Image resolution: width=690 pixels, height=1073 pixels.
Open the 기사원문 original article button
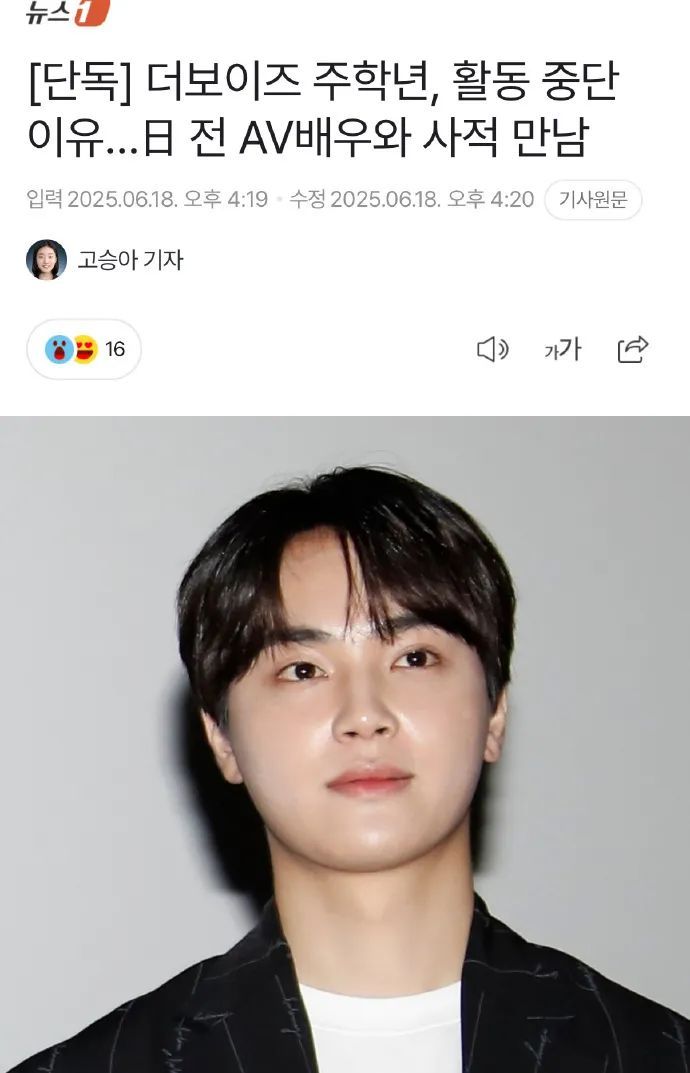pyautogui.click(x=593, y=200)
